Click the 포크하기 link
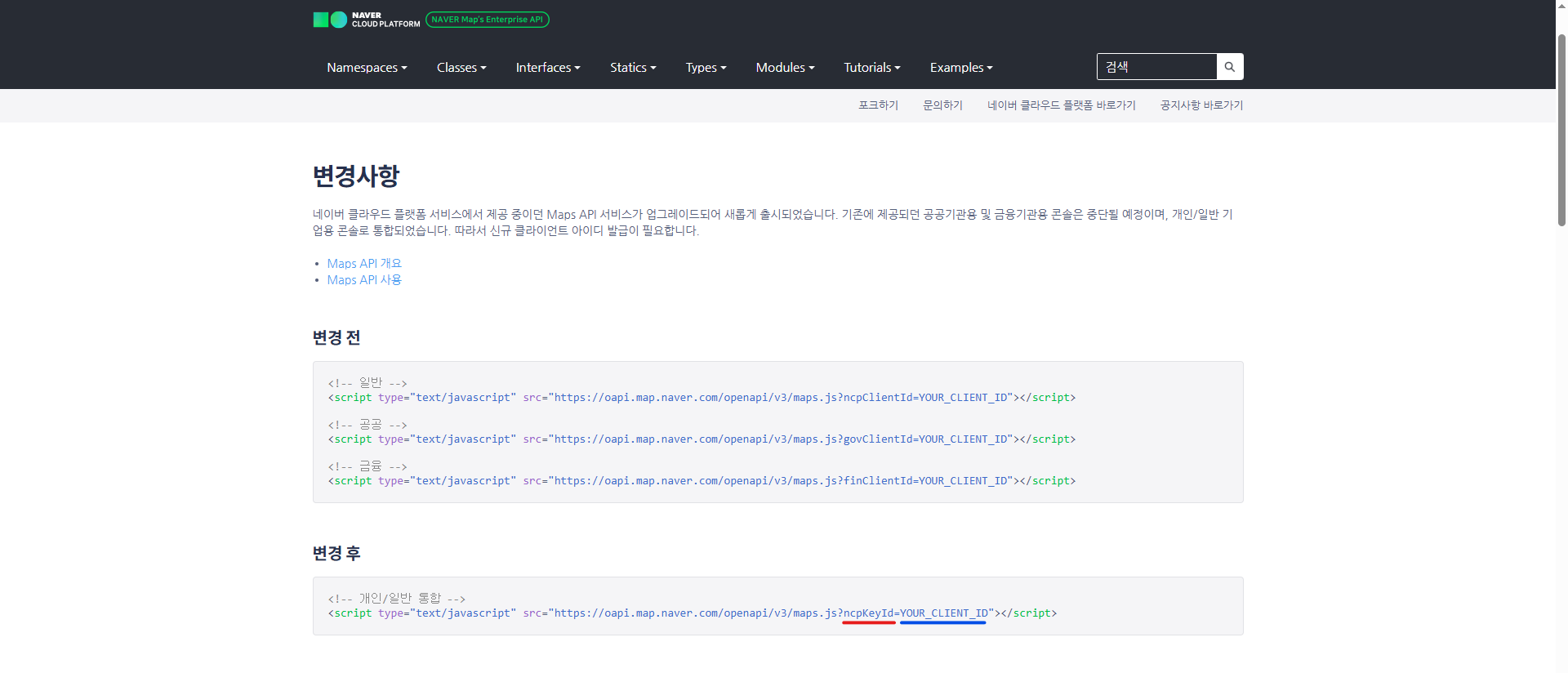The width and height of the screenshot is (1568, 673). click(x=878, y=105)
